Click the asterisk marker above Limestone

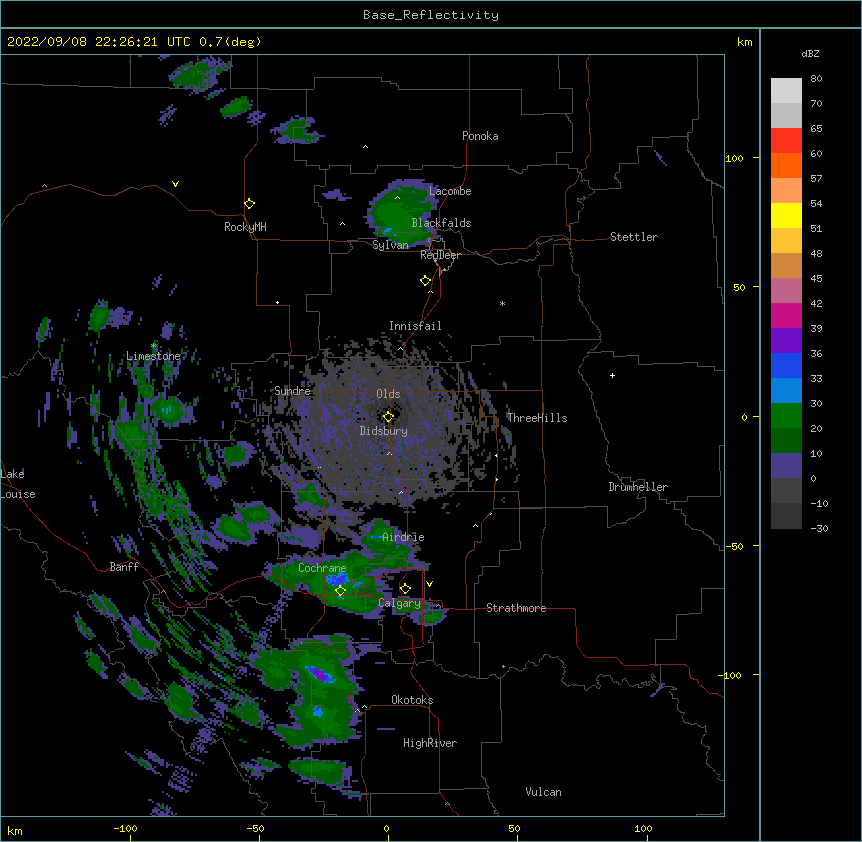154,346
